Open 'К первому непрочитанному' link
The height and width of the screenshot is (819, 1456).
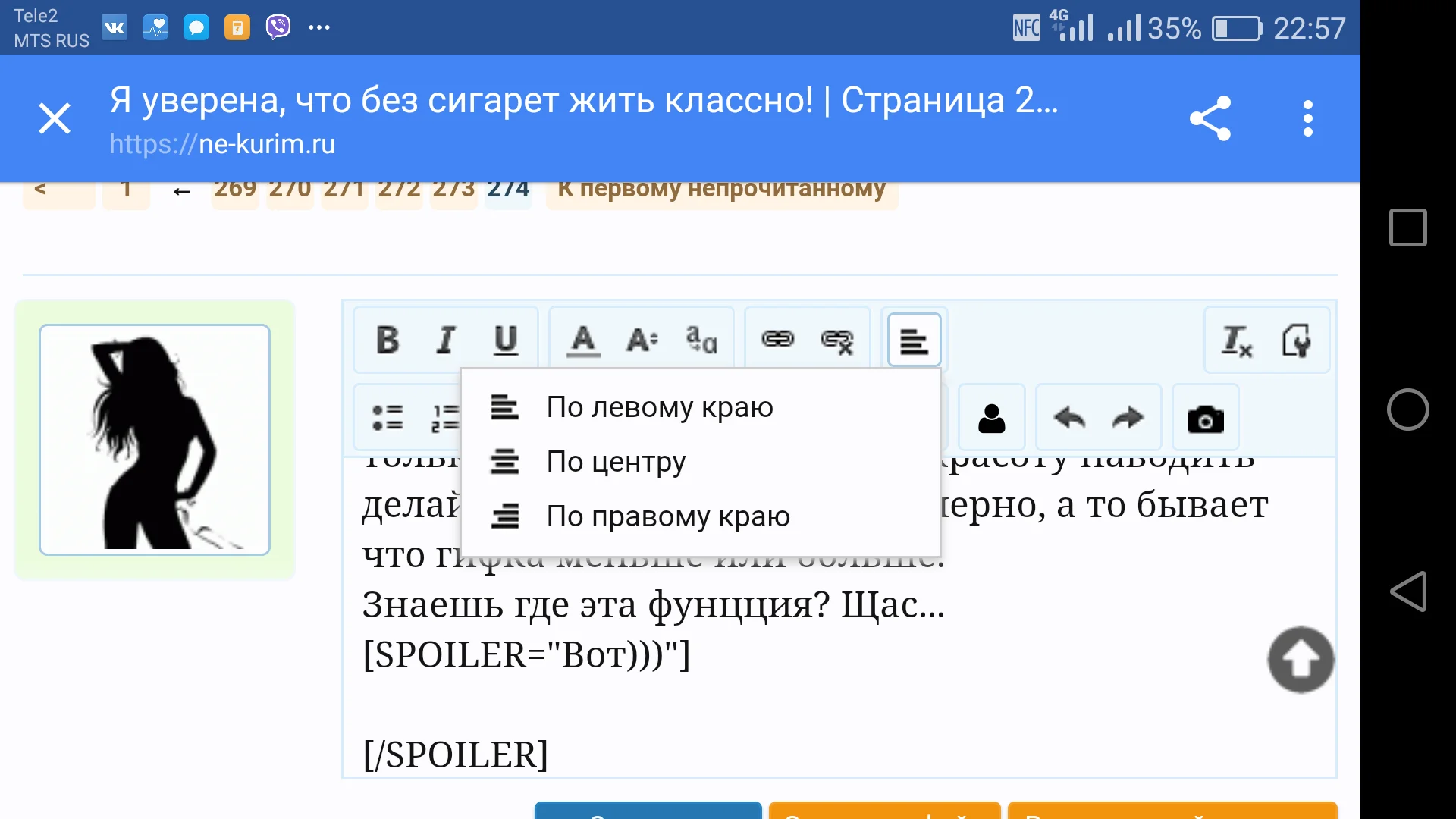tap(721, 190)
